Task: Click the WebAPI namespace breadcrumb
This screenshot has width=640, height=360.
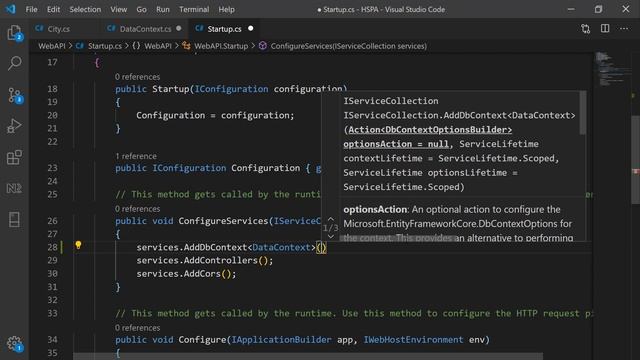Action: [158, 46]
